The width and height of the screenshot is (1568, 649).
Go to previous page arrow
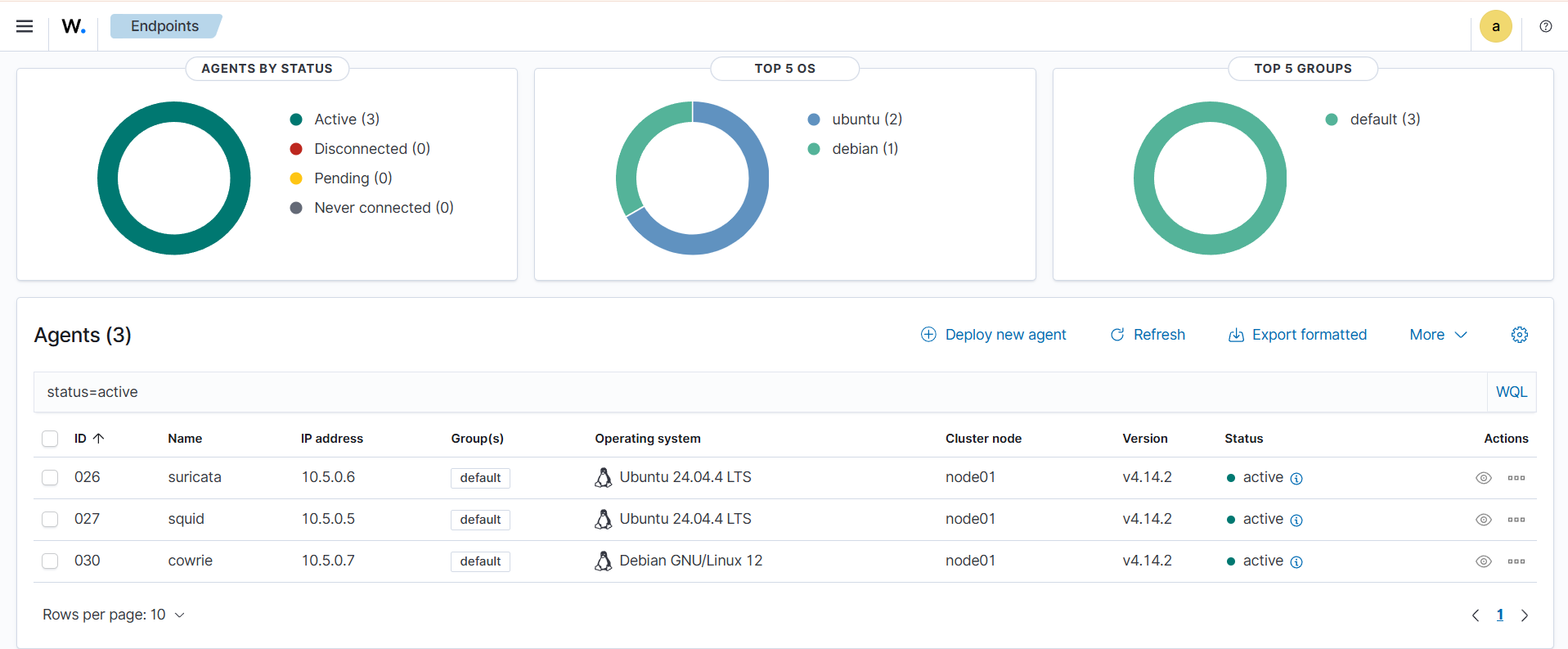pyautogui.click(x=1475, y=615)
